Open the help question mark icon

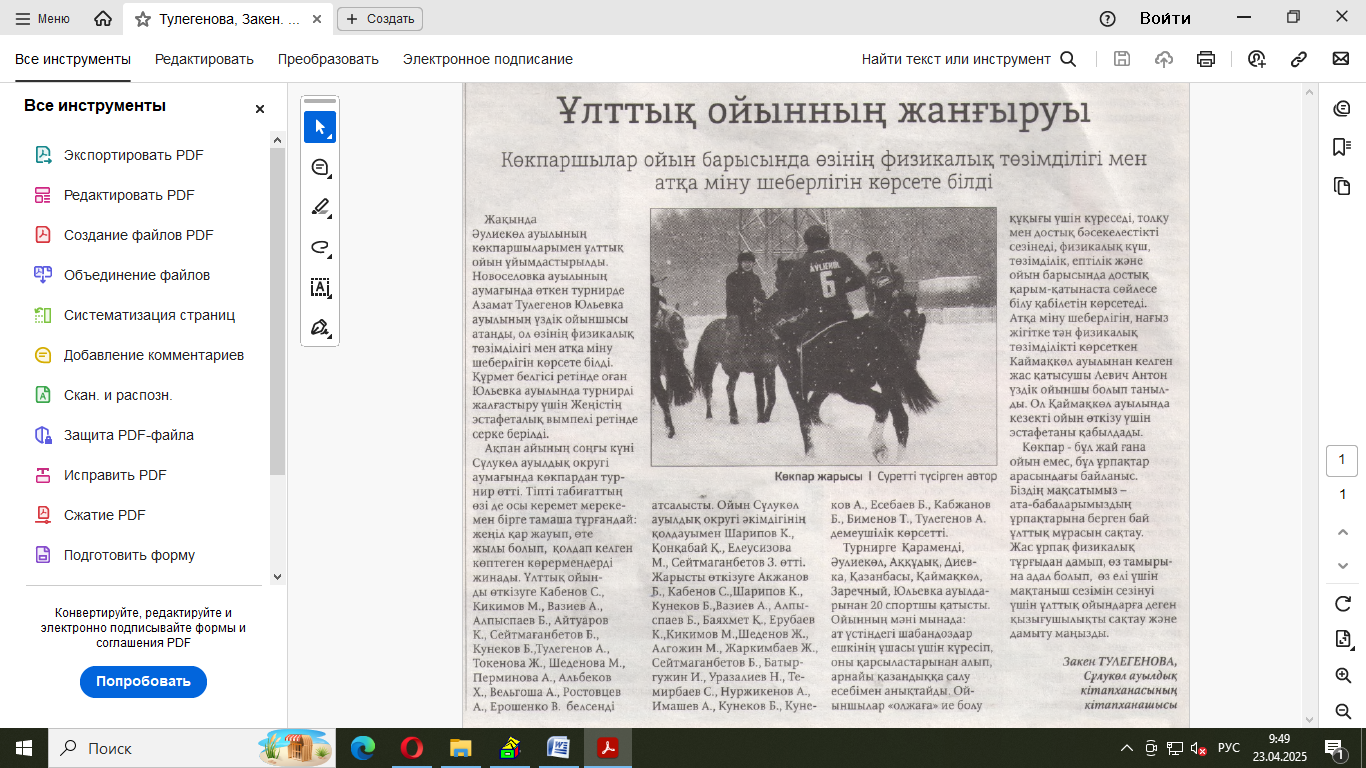point(1107,18)
